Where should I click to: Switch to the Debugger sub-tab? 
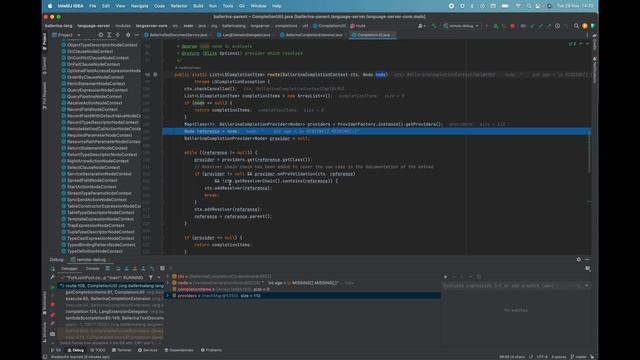(69, 269)
